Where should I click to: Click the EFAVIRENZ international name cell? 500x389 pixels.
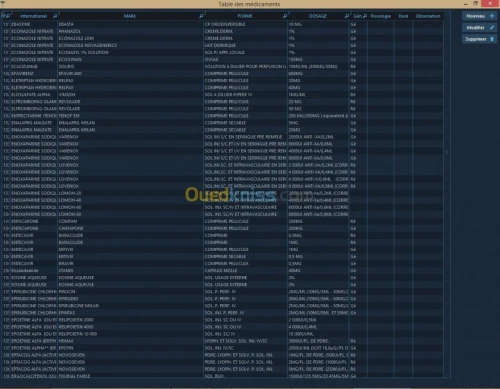coord(34,73)
